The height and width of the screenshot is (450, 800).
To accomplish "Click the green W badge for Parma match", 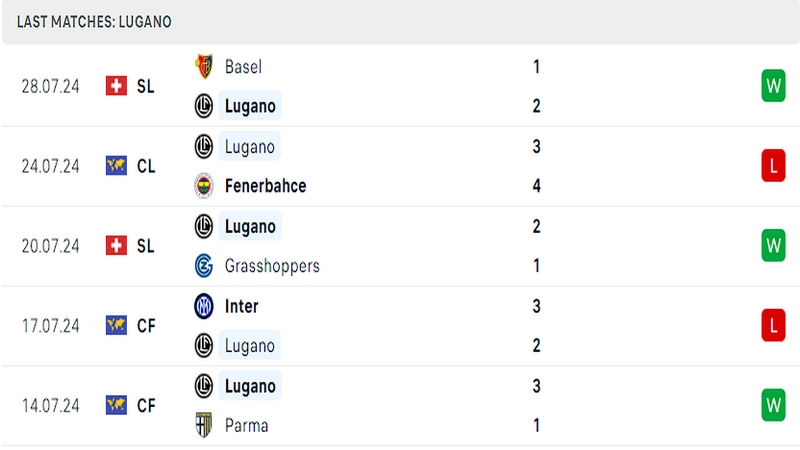I will pyautogui.click(x=773, y=405).
